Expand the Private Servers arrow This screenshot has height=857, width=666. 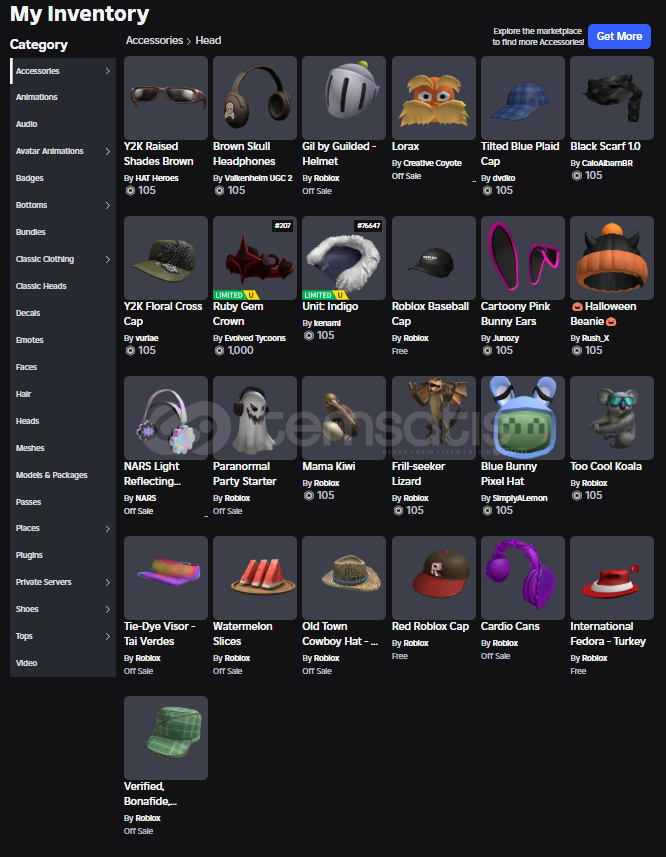pos(108,583)
